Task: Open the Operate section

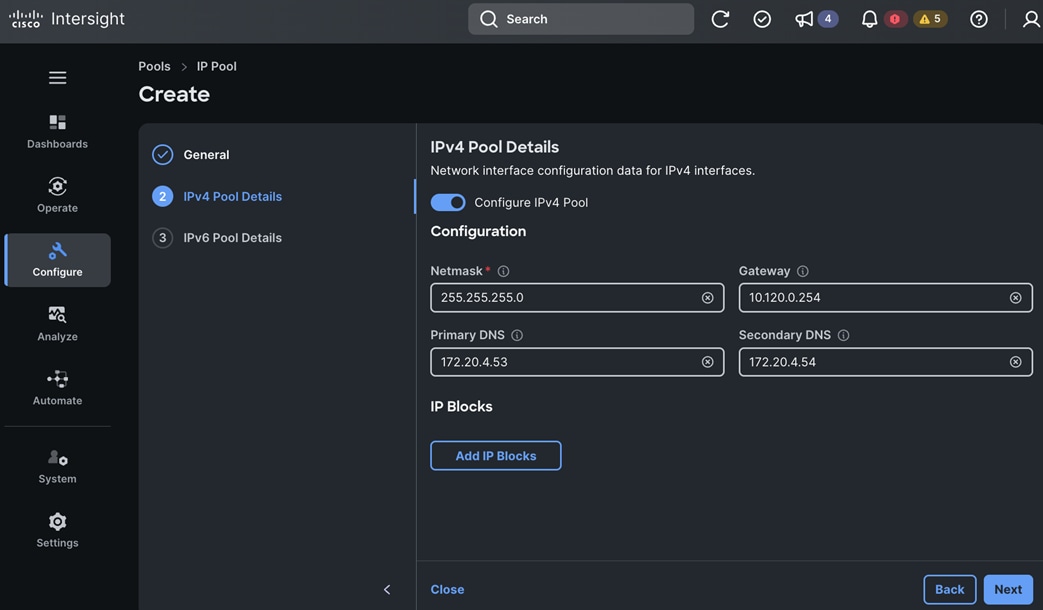Action: [x=57, y=195]
